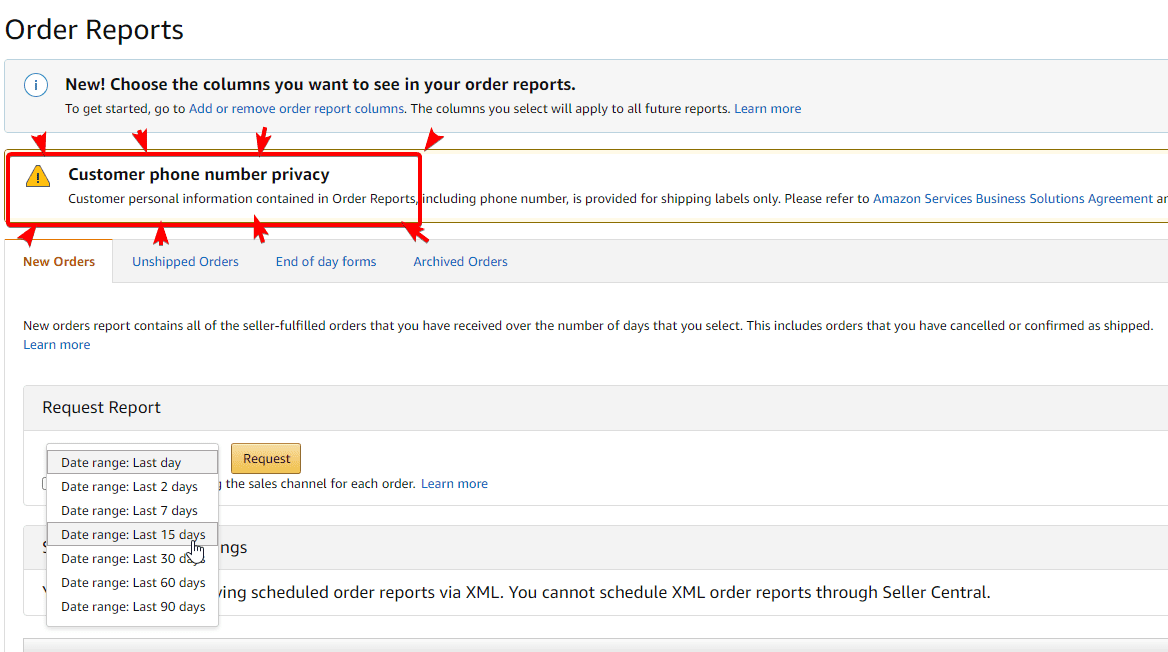The height and width of the screenshot is (652, 1168).
Task: Select Date range: Last 60 days option
Action: [x=132, y=582]
